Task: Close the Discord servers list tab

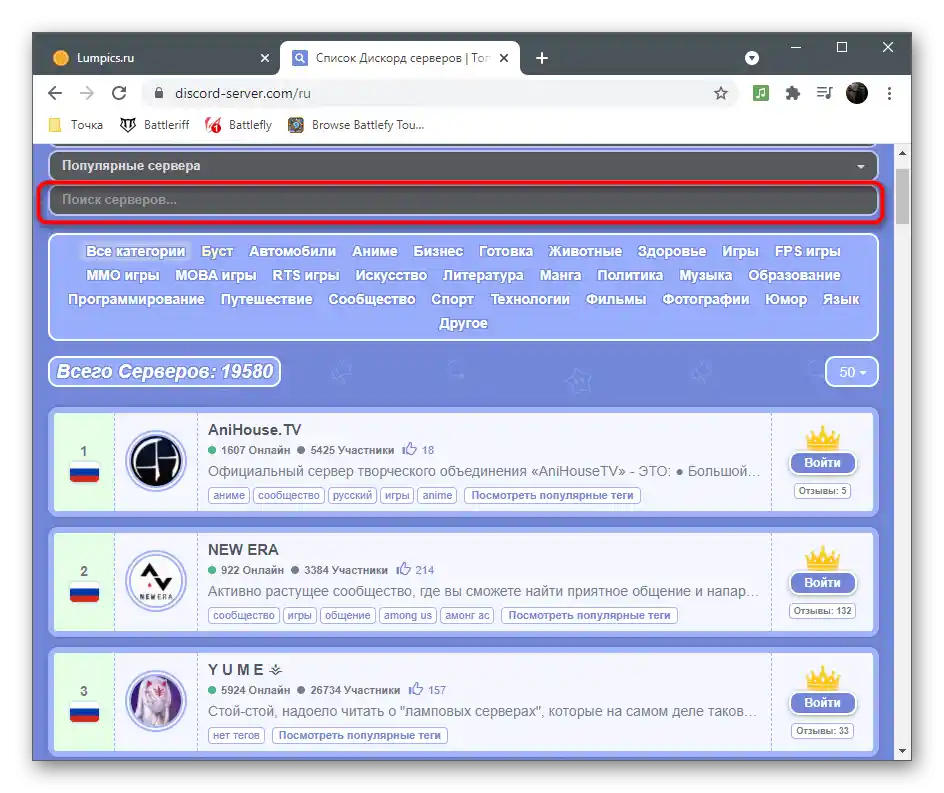Action: (x=505, y=58)
